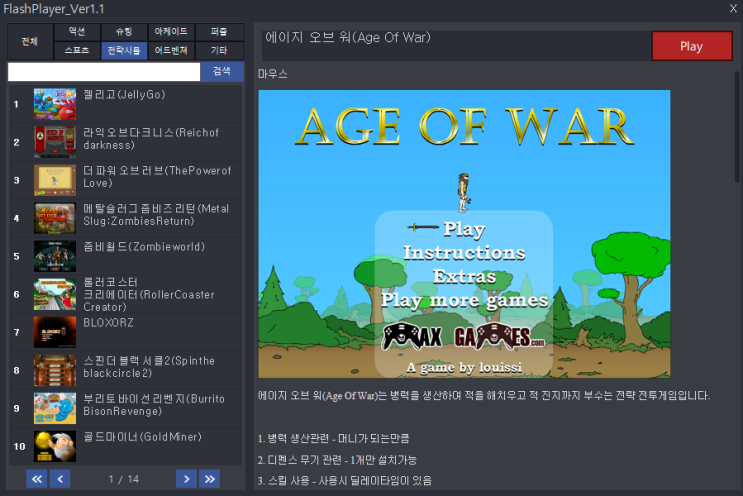Viewport: 743px width, 496px height.
Task: Click the description line '2. 디펜스 무기 관련'
Action: pyautogui.click(x=337, y=460)
